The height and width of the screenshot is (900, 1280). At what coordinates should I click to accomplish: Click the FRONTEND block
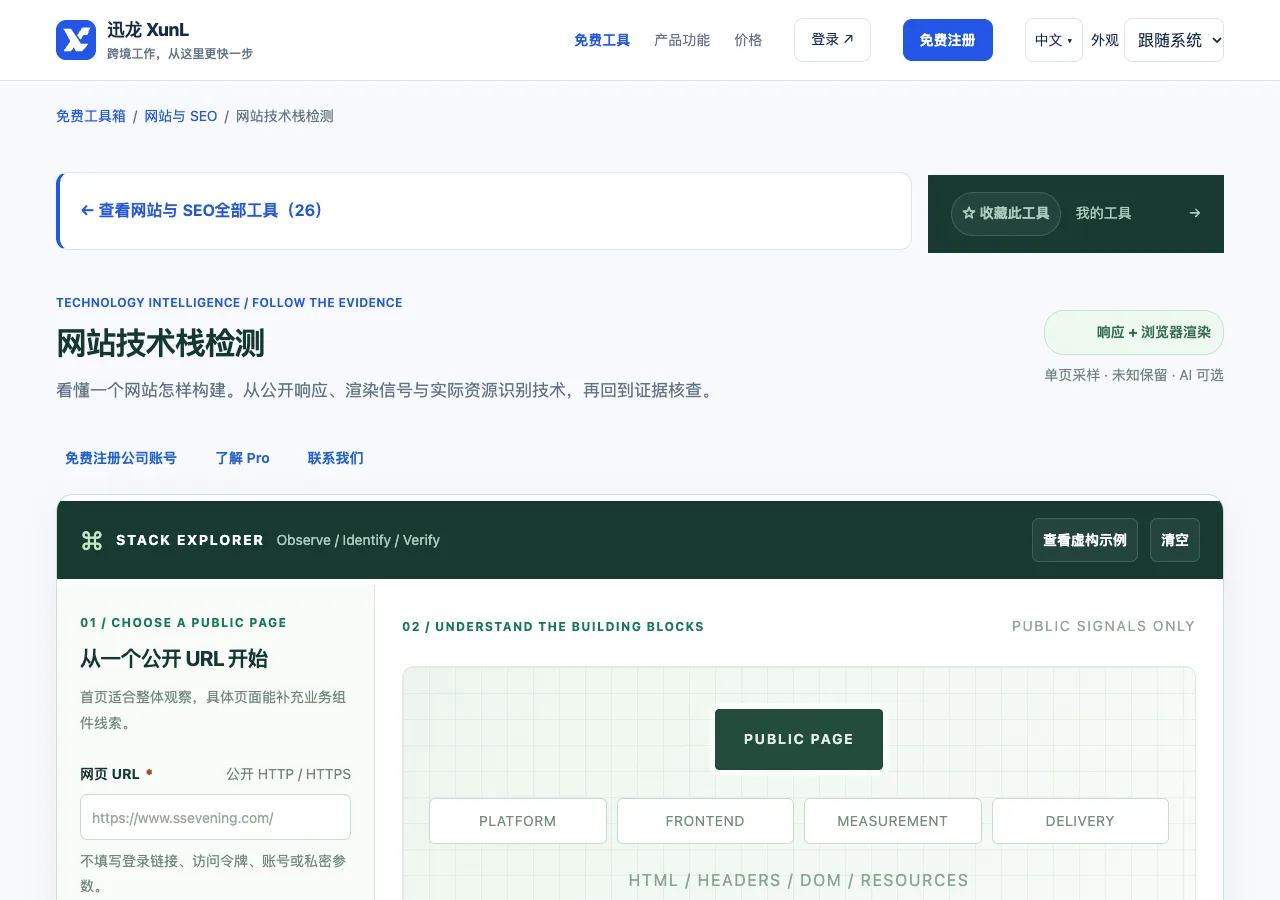[705, 821]
